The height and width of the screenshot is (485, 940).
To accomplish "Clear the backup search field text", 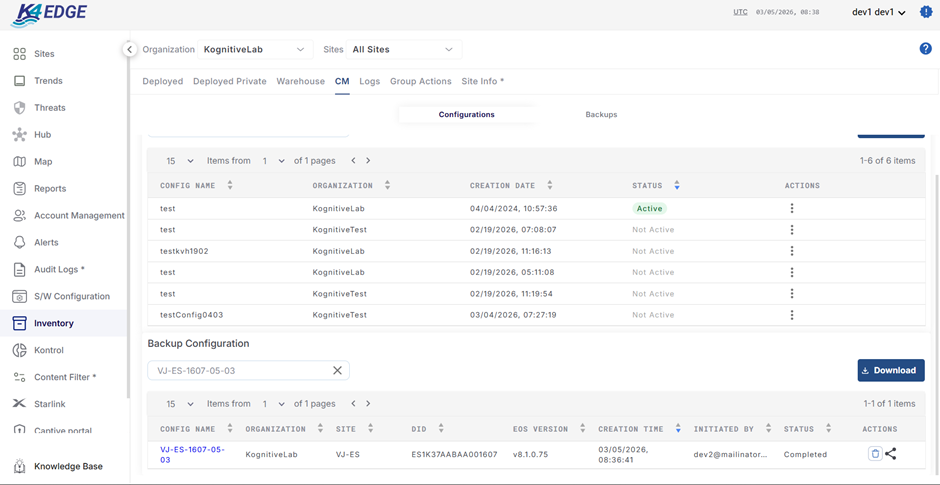I will click(x=337, y=370).
